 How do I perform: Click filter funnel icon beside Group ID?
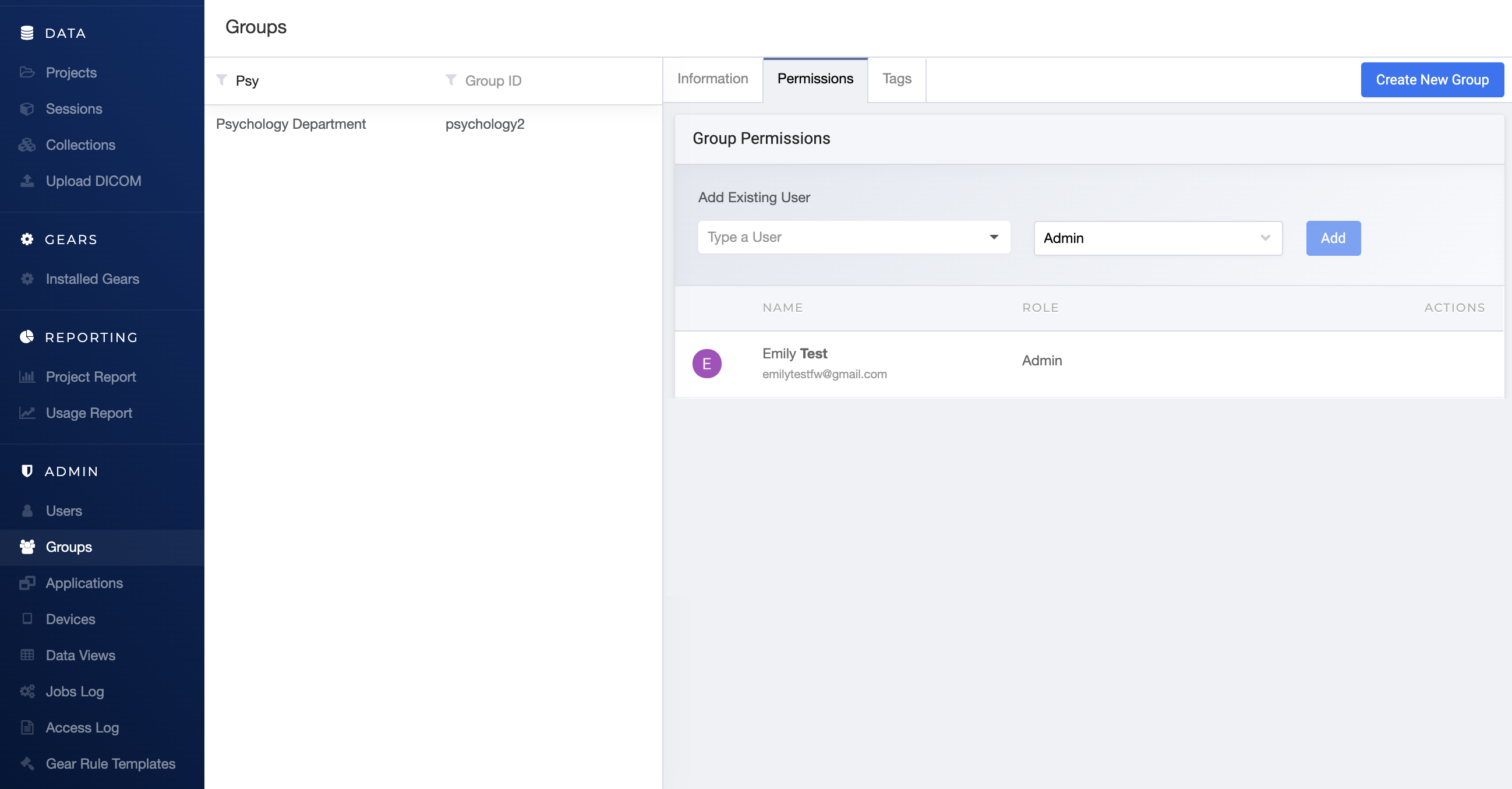(x=451, y=80)
